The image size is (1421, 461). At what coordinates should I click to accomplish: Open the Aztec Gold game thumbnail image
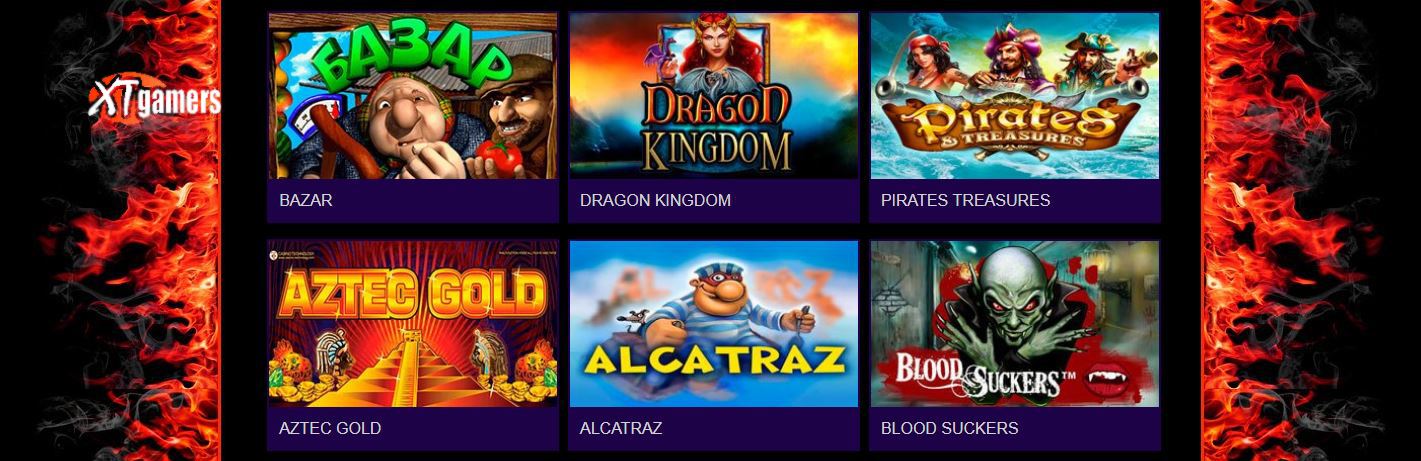tap(413, 324)
